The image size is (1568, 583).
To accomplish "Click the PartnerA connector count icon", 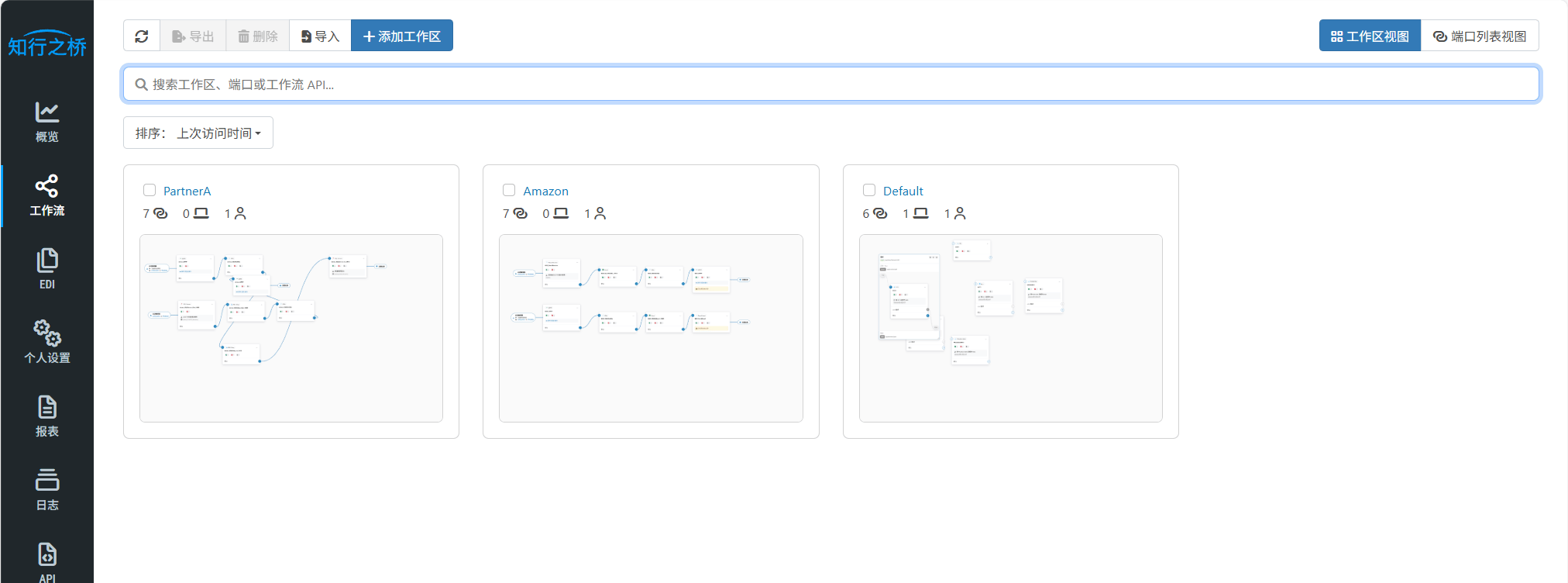I will coord(160,213).
